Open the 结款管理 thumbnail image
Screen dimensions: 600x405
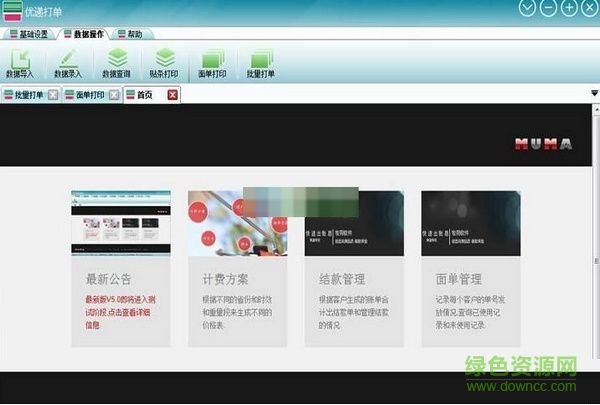click(354, 223)
